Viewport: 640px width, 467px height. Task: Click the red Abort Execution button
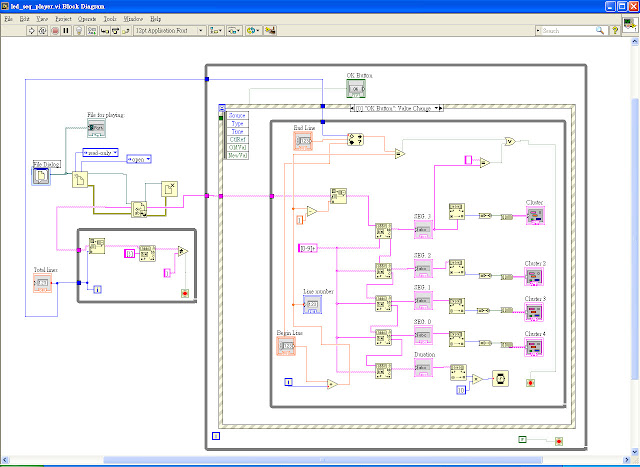(55, 31)
